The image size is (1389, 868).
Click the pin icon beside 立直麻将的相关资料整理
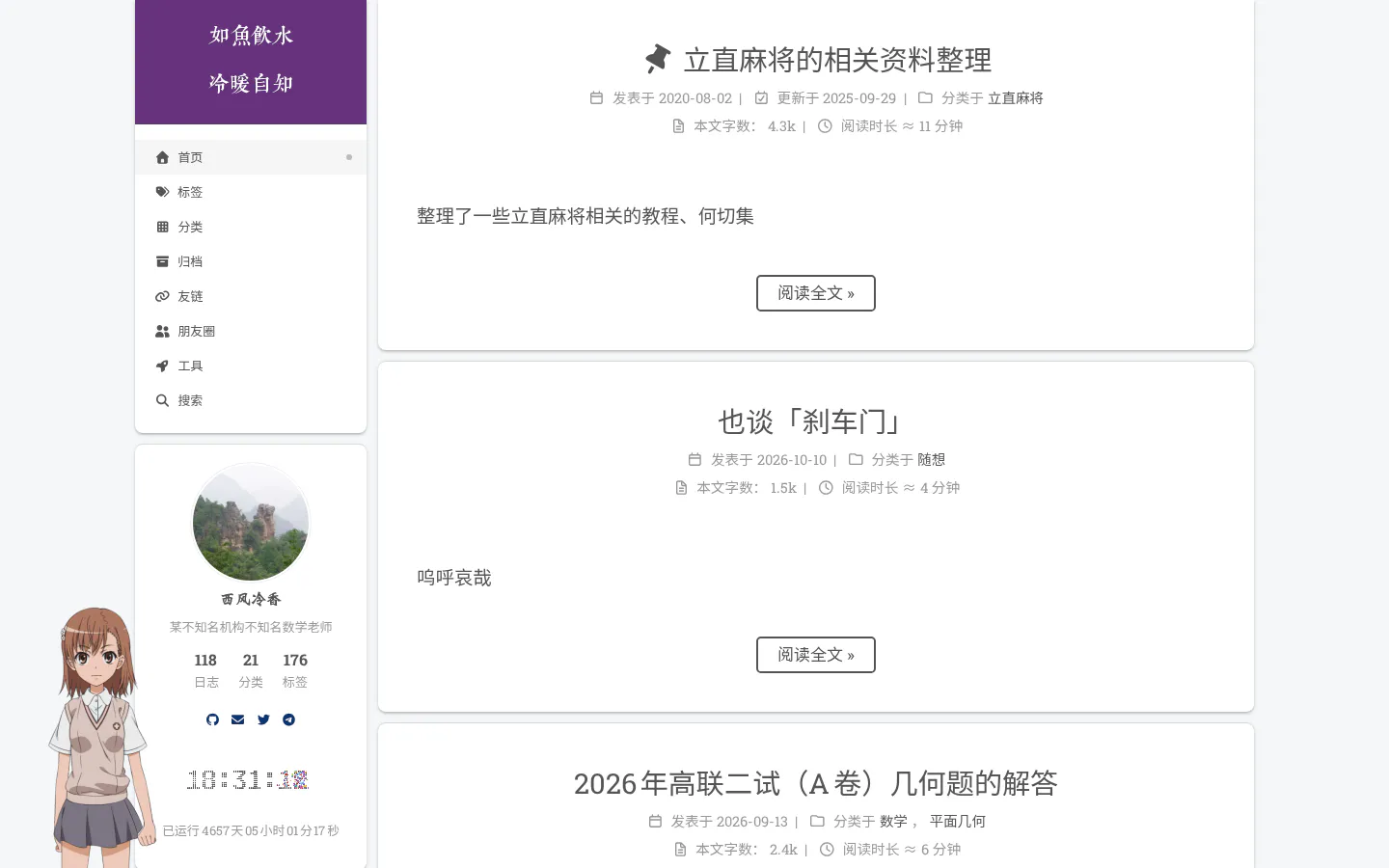coord(658,59)
